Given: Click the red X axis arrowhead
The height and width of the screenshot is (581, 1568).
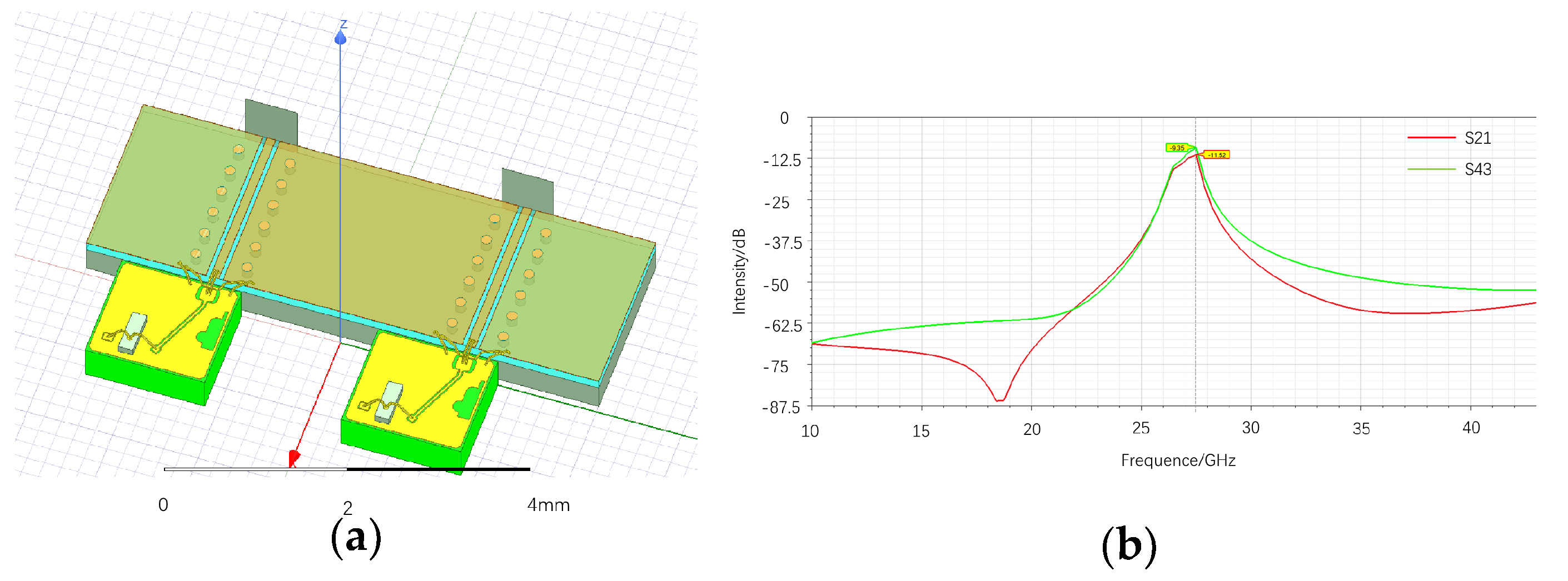Looking at the screenshot, I should pyautogui.click(x=294, y=458).
